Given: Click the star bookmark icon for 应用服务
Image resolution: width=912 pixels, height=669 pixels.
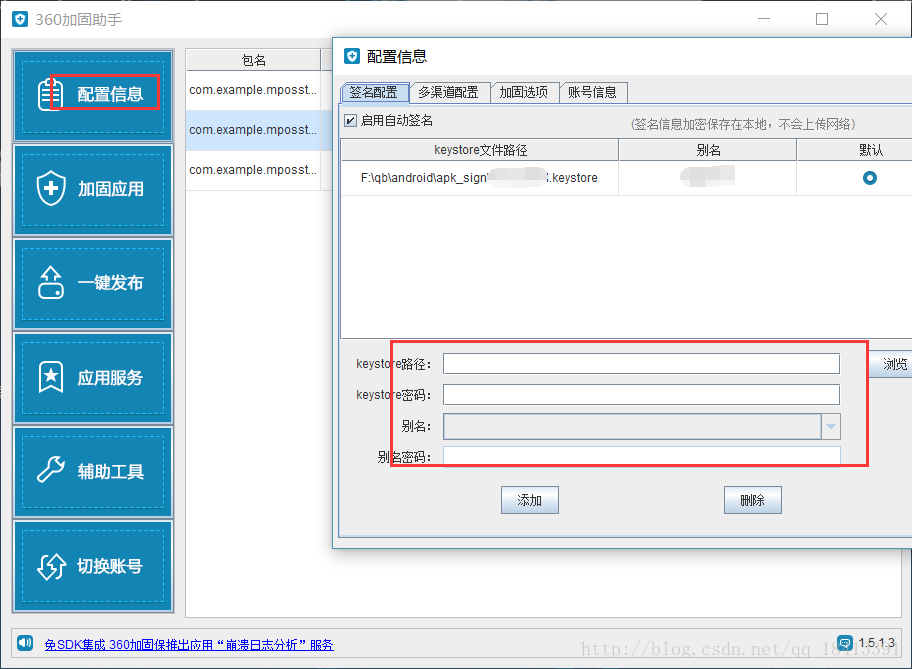Looking at the screenshot, I should [x=51, y=377].
